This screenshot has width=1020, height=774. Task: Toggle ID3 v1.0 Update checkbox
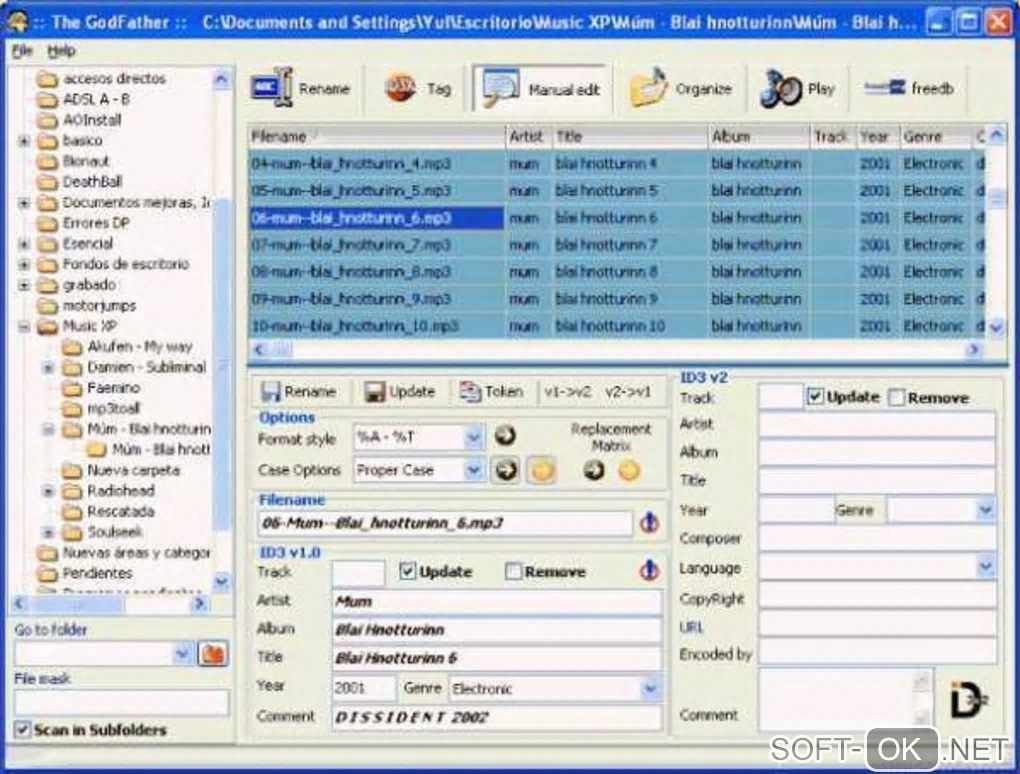(x=407, y=571)
